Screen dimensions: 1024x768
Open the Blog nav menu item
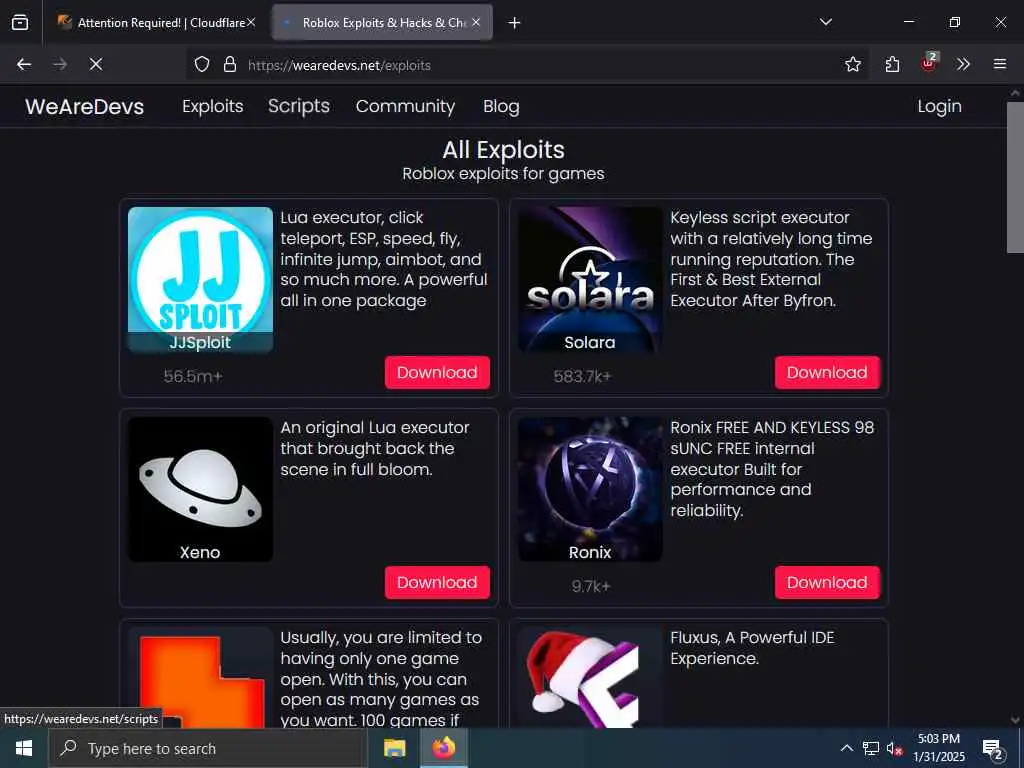(502, 106)
